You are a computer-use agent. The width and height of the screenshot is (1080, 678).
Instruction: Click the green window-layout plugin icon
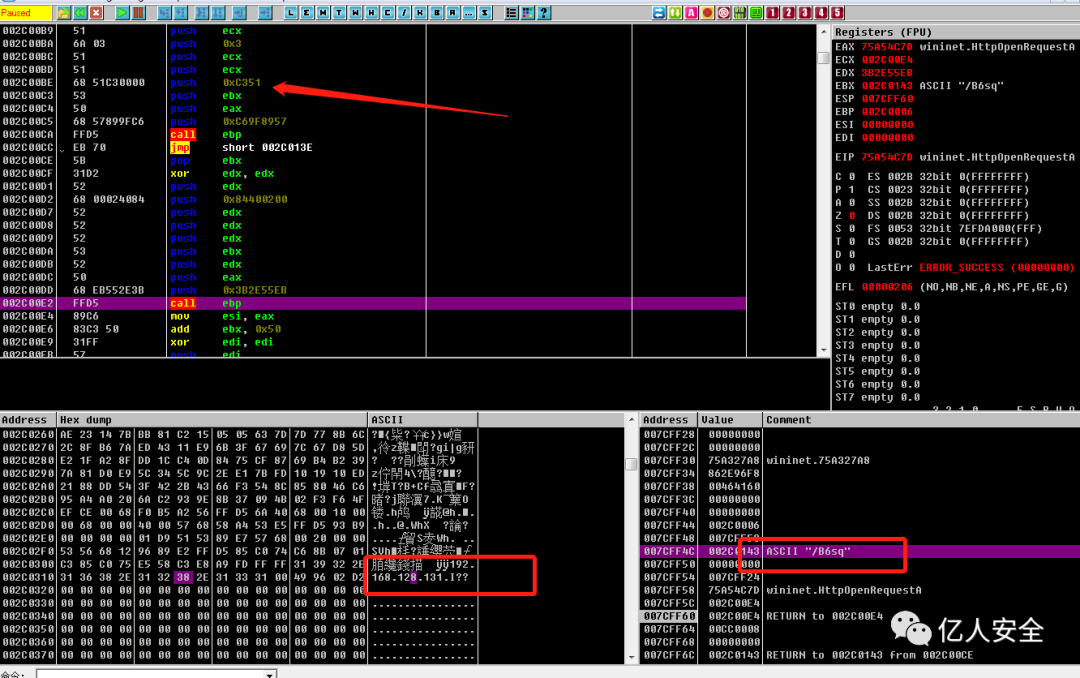coord(756,12)
